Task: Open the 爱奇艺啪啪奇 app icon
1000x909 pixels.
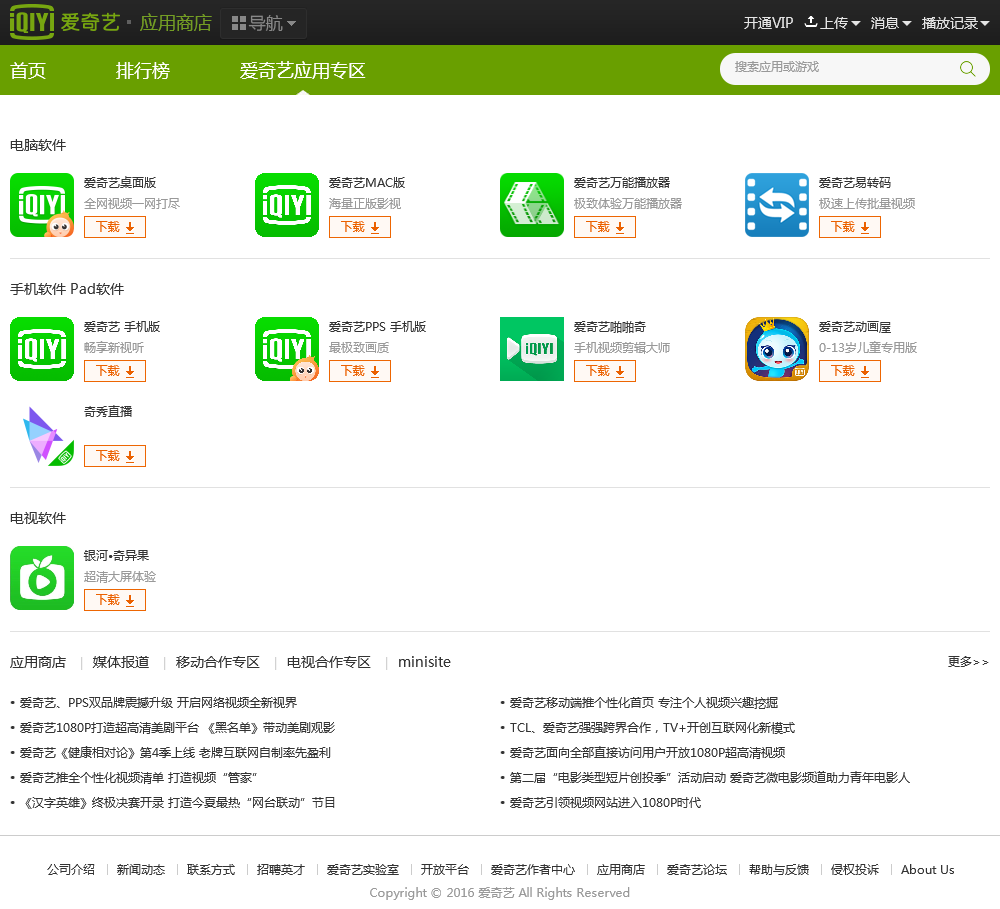Action: pyautogui.click(x=532, y=349)
